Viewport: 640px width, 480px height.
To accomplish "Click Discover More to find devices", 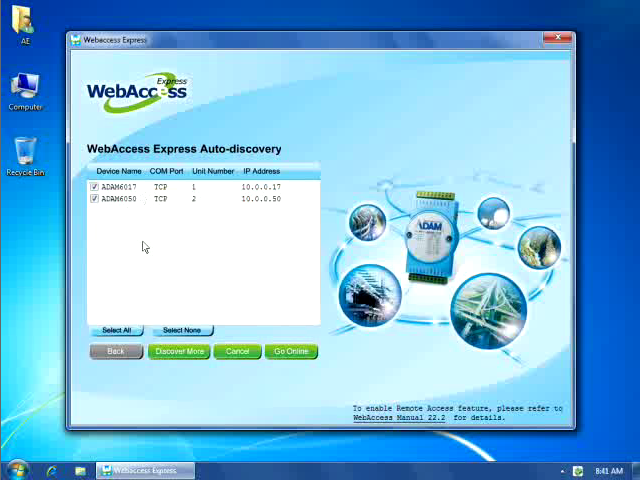I will tap(179, 351).
